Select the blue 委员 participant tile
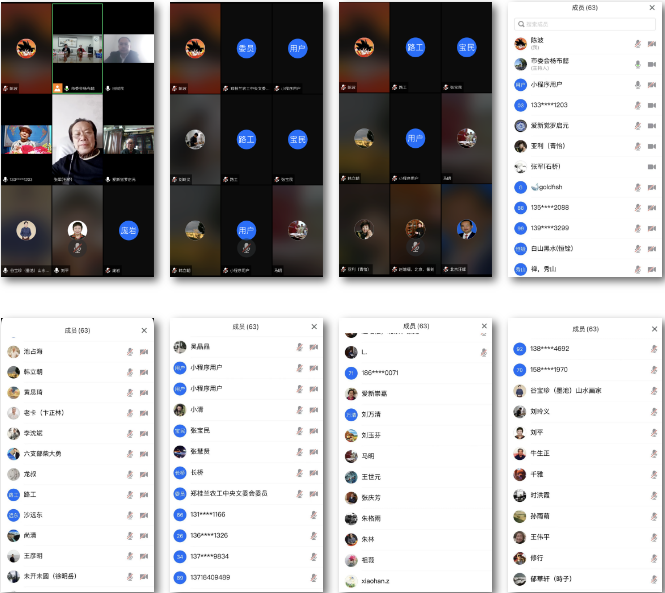The width and height of the screenshot is (665, 593). [246, 47]
